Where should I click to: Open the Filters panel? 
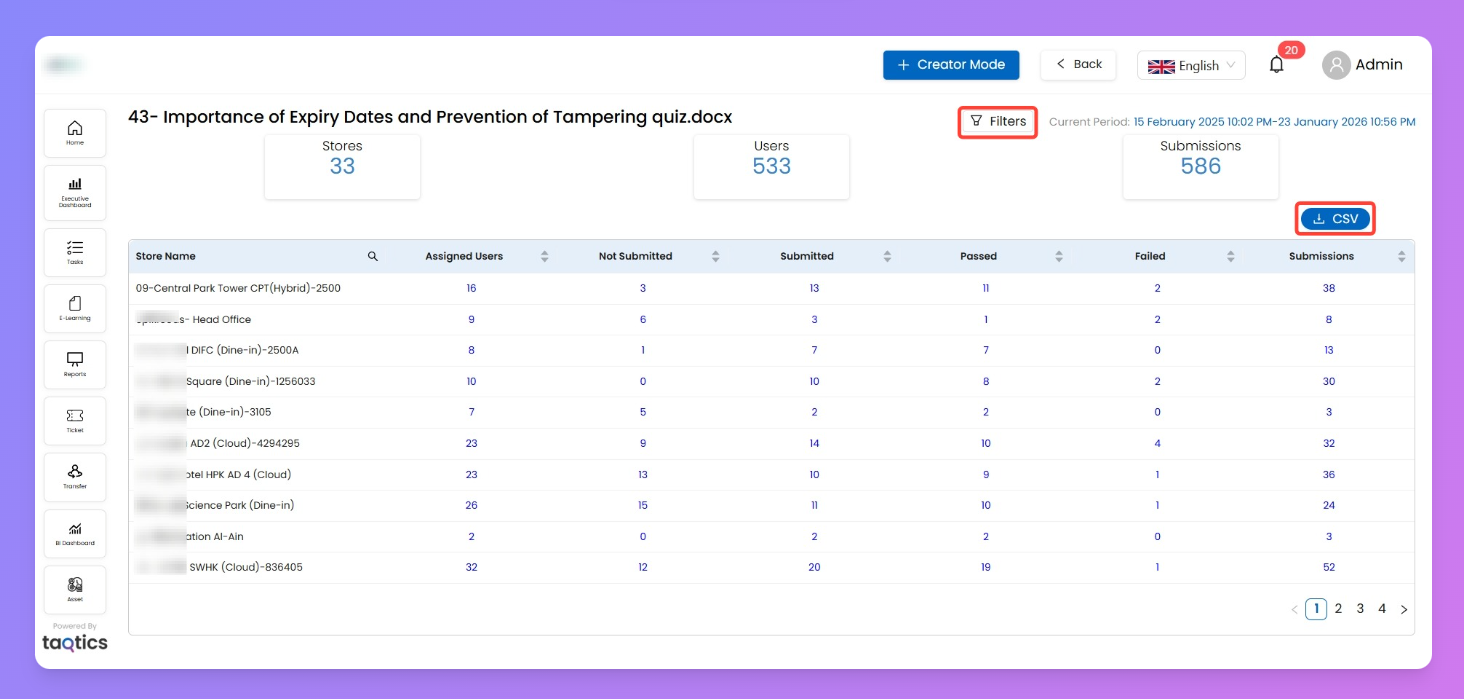(998, 122)
